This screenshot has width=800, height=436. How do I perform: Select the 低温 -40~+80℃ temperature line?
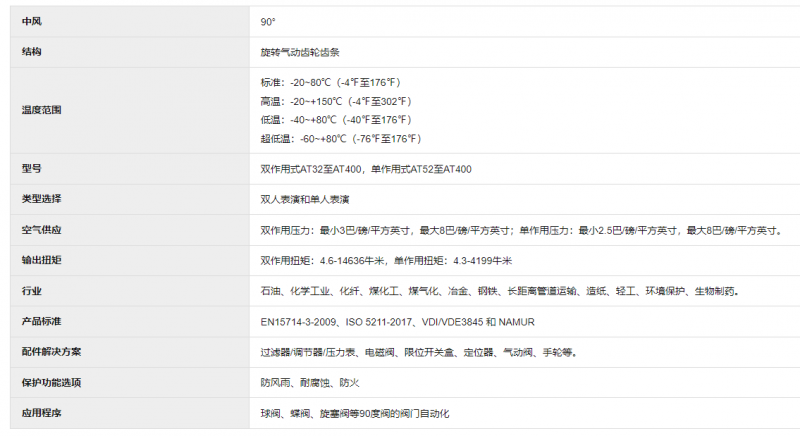(334, 120)
